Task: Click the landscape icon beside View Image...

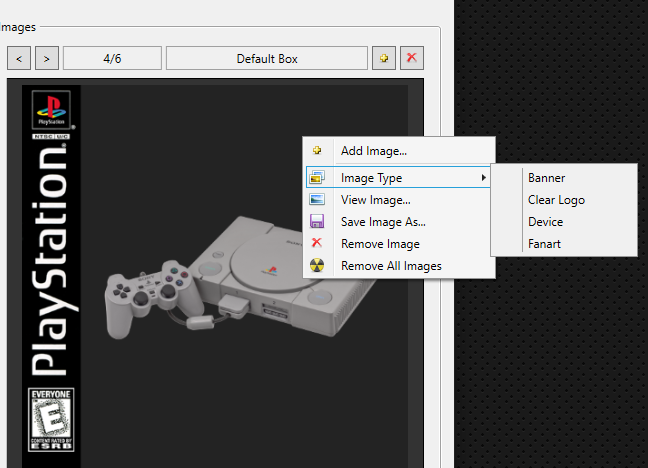Action: tap(317, 200)
